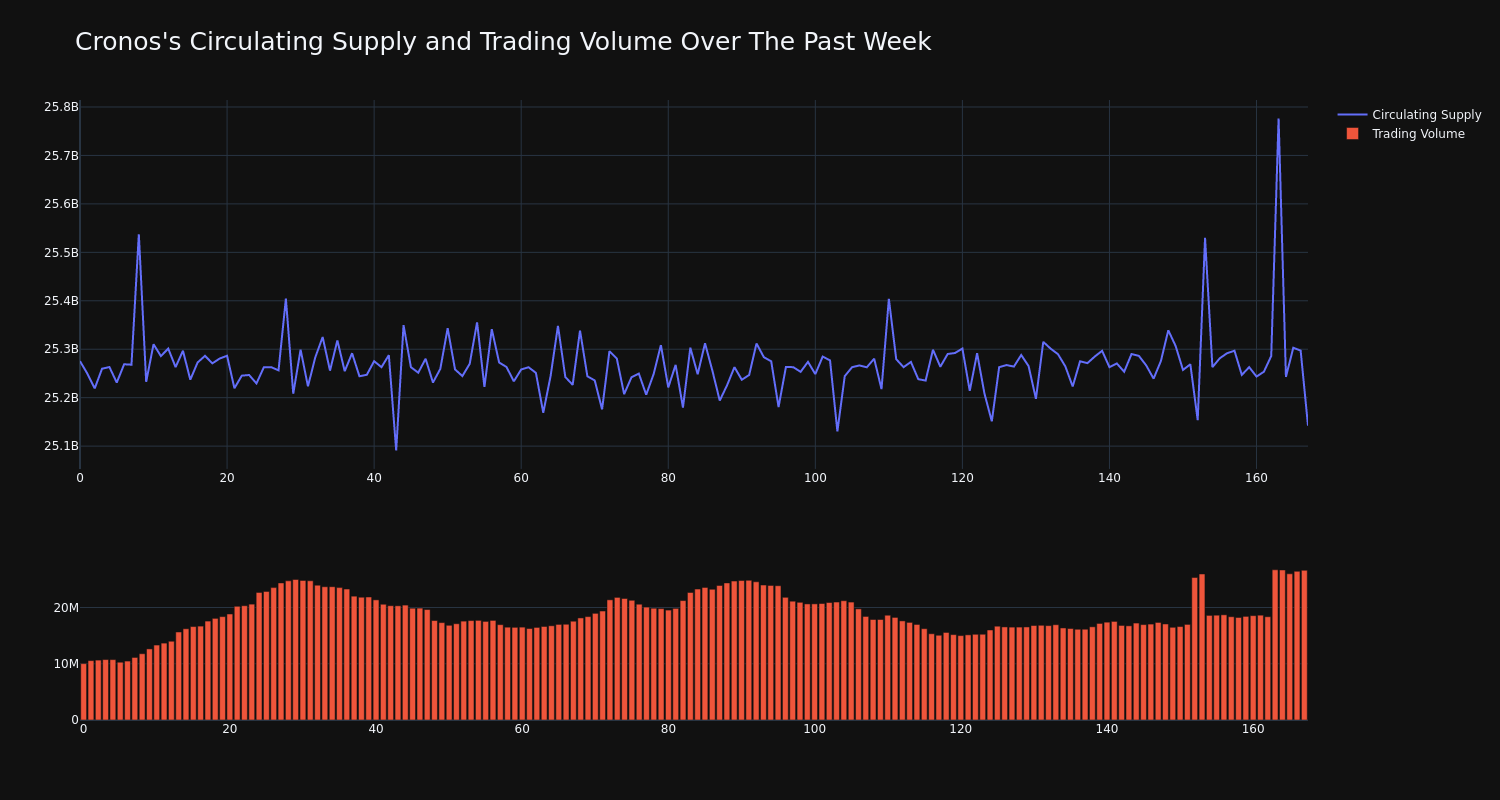Viewport: 1500px width, 800px height.
Task: Click the tall volume bar near 153
Action: tap(1202, 647)
